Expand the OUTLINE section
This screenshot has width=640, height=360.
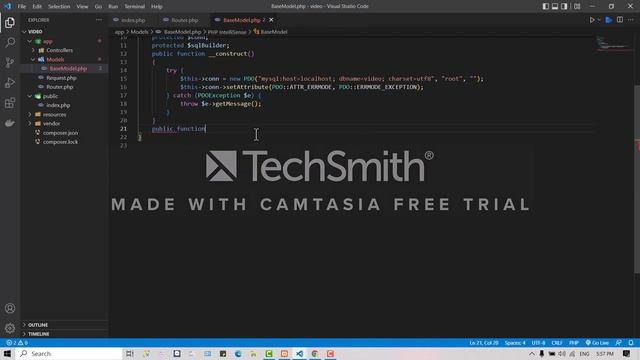[64, 325]
